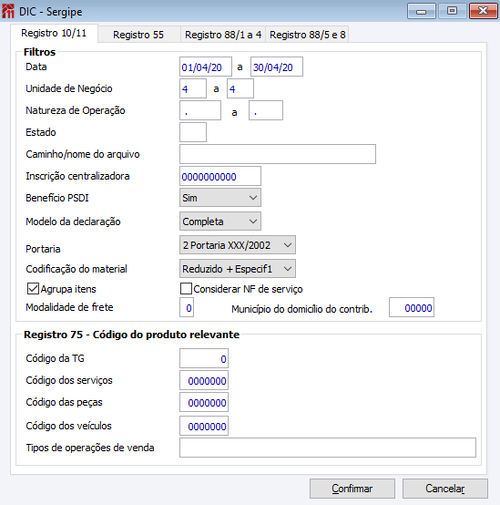Click the end date field 30/04/20
The width and height of the screenshot is (500, 505).
coord(277,67)
